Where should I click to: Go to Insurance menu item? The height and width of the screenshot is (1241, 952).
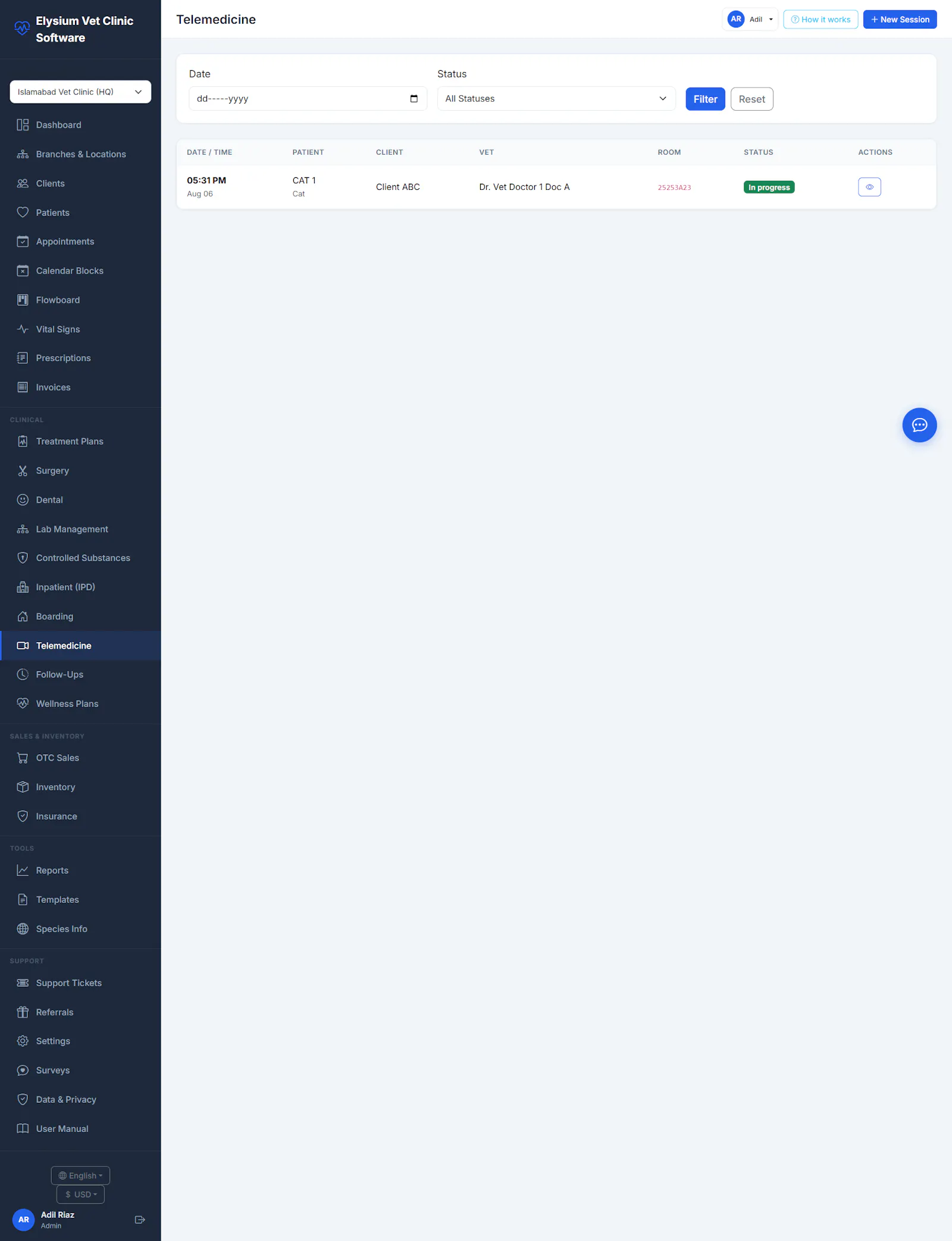(x=80, y=817)
